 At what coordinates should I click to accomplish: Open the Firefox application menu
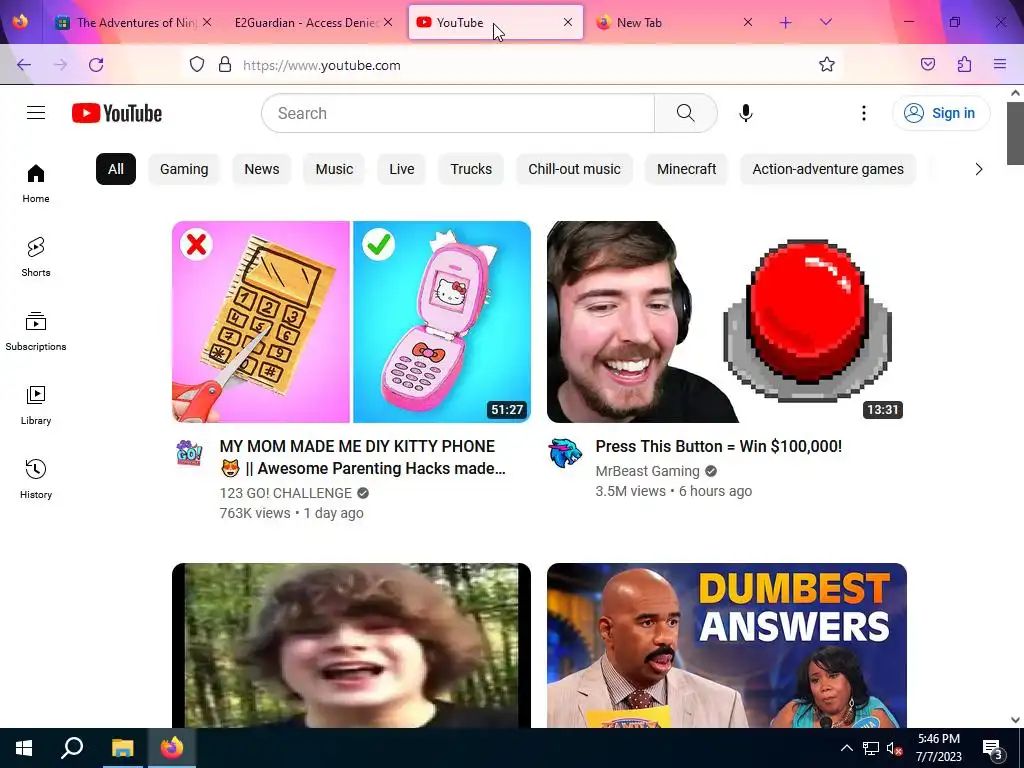pos(1000,65)
